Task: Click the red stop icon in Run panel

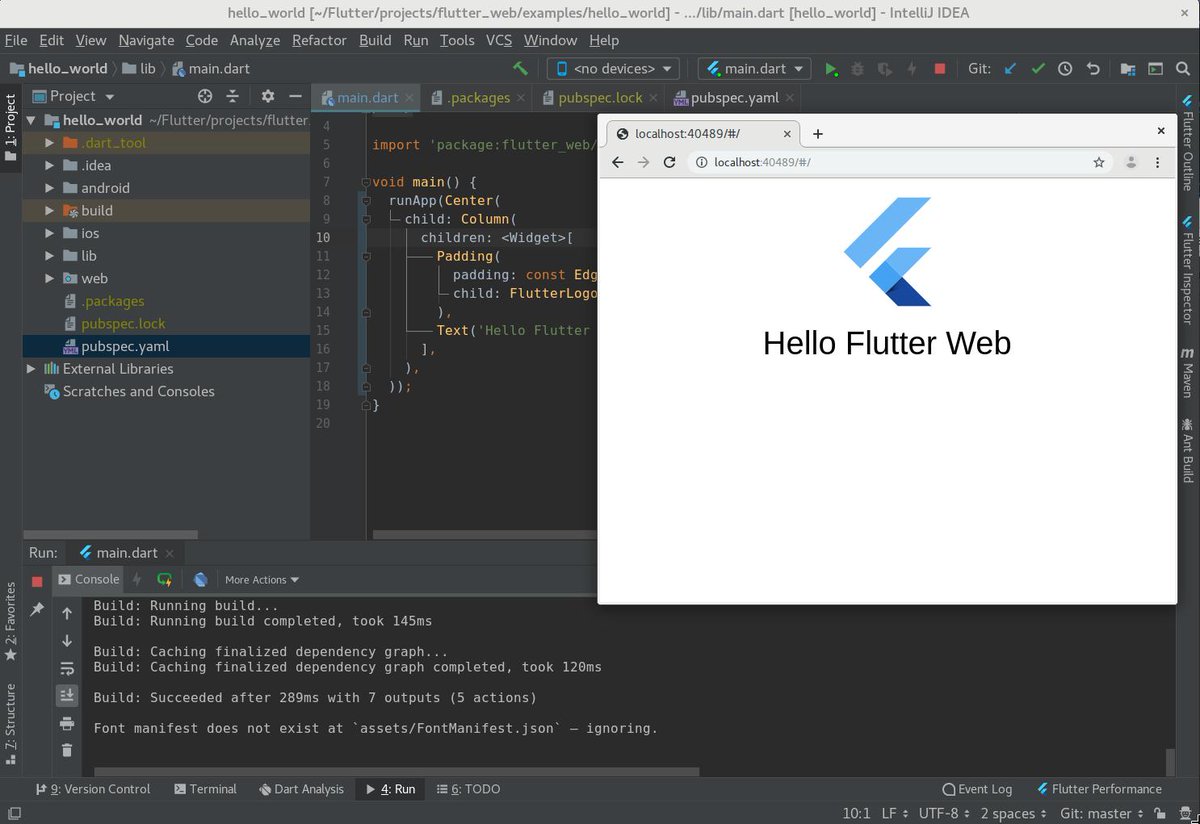Action: click(x=37, y=581)
